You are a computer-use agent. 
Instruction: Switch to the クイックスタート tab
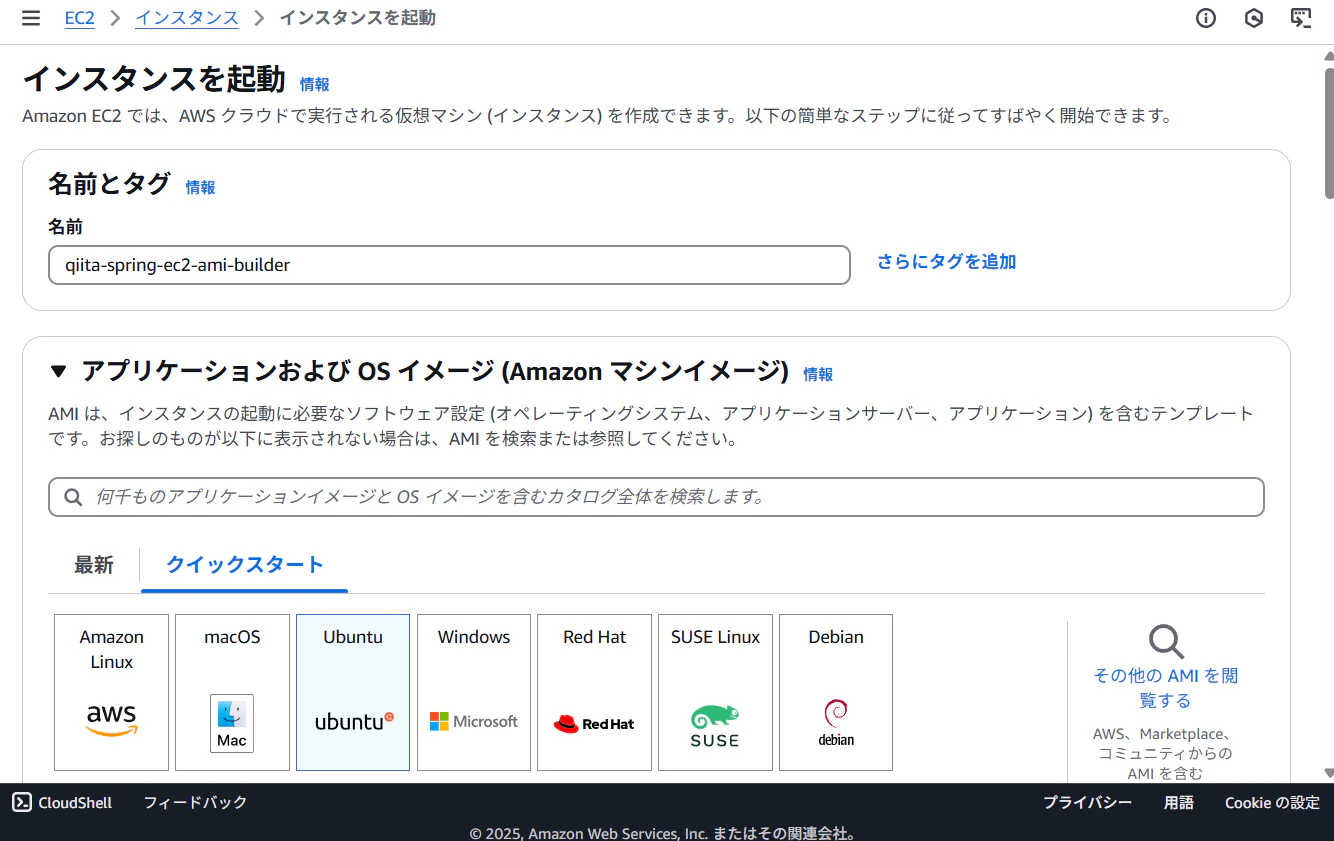pos(245,565)
